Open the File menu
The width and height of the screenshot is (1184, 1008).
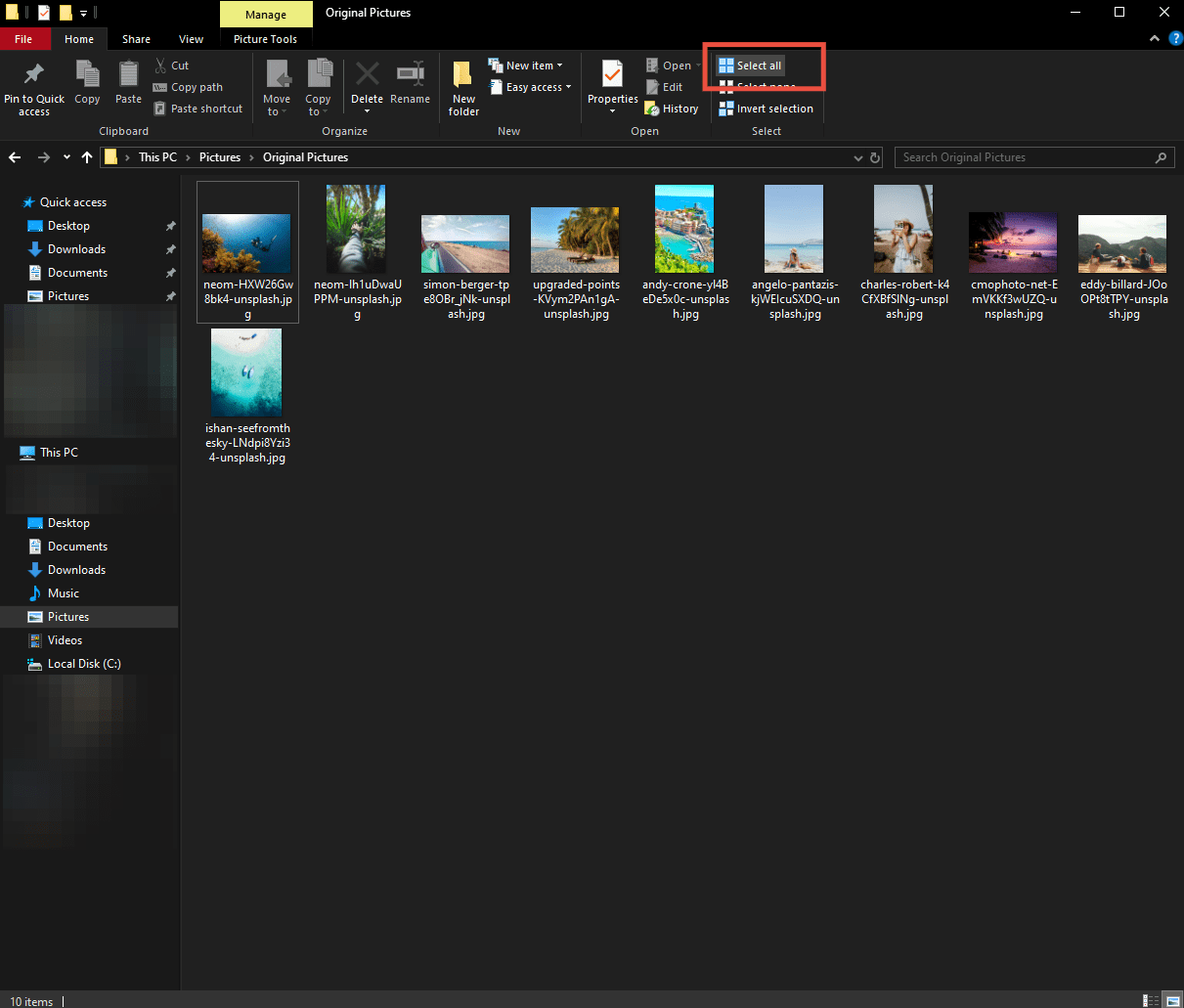(23, 39)
